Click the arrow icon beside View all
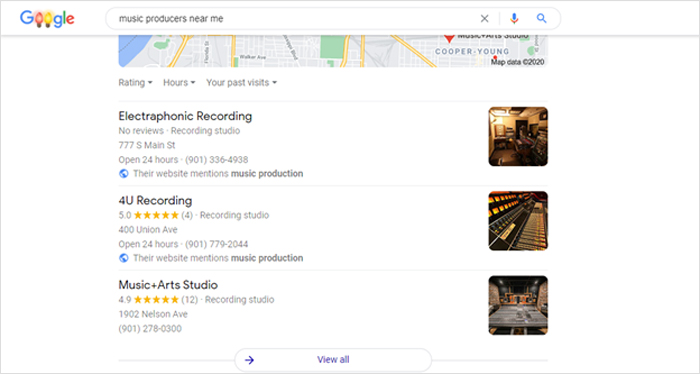This screenshot has height=374, width=700. tap(250, 360)
